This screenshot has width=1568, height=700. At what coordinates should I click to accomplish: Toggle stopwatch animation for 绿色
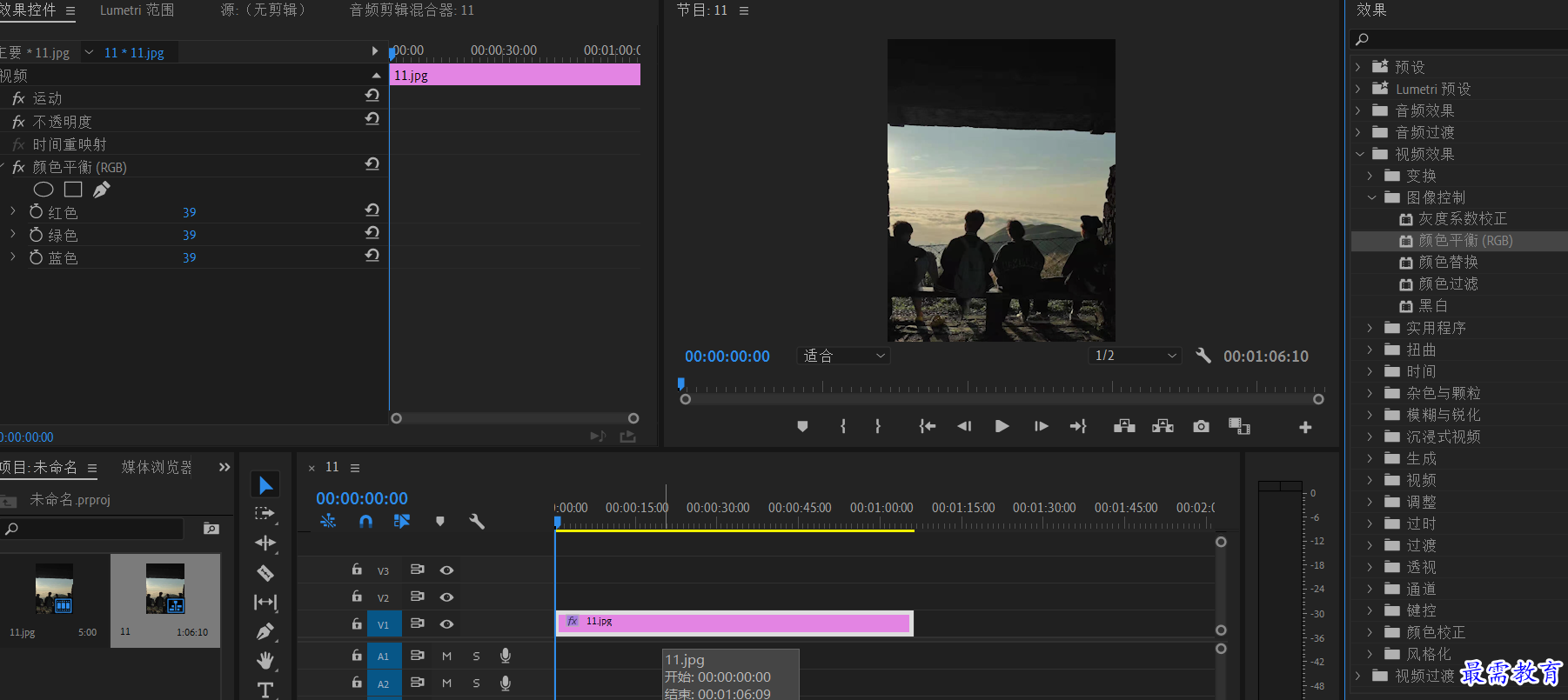tap(37, 235)
